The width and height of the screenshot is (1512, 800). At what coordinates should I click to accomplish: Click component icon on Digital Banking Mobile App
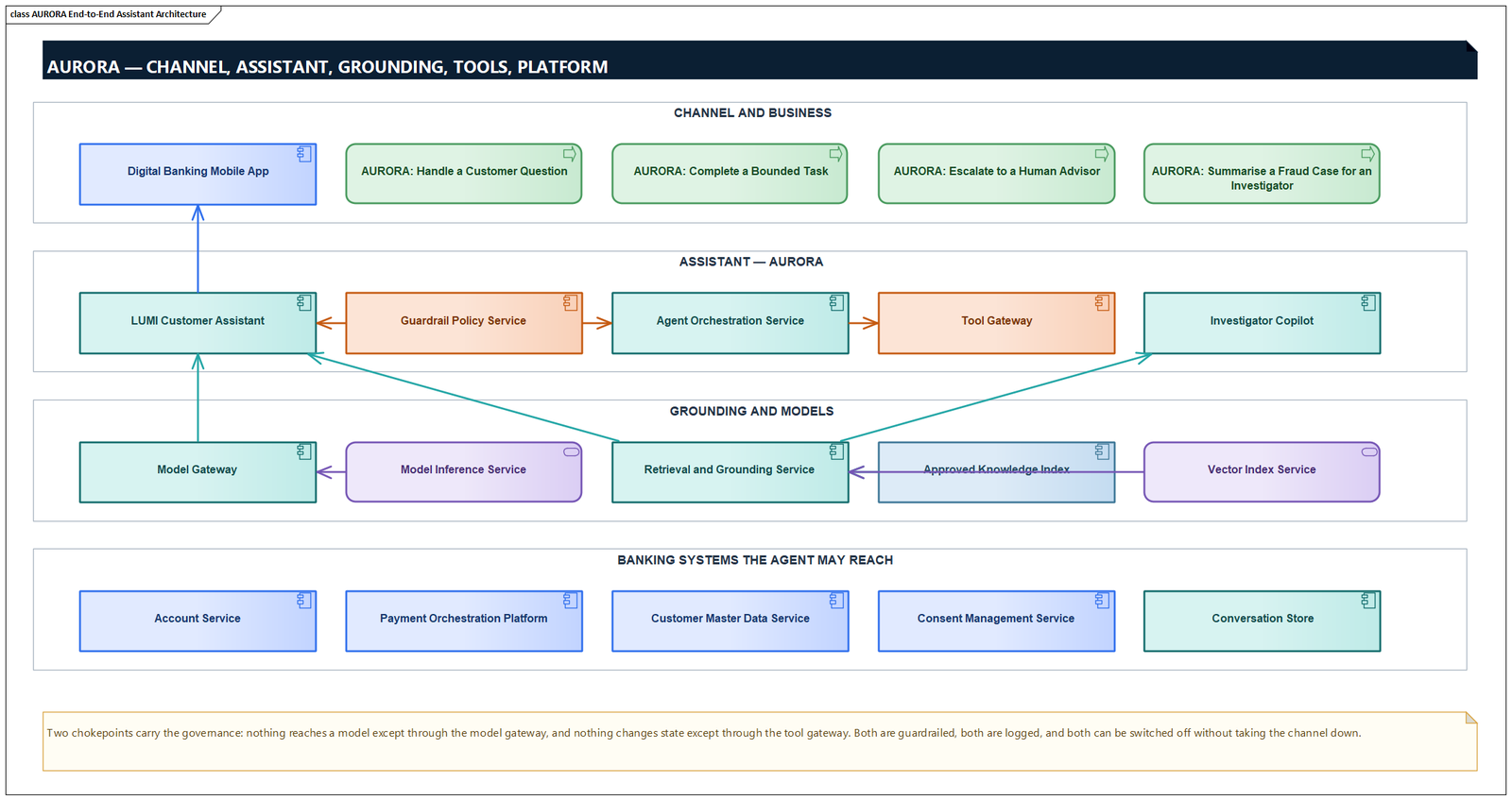pyautogui.click(x=304, y=154)
